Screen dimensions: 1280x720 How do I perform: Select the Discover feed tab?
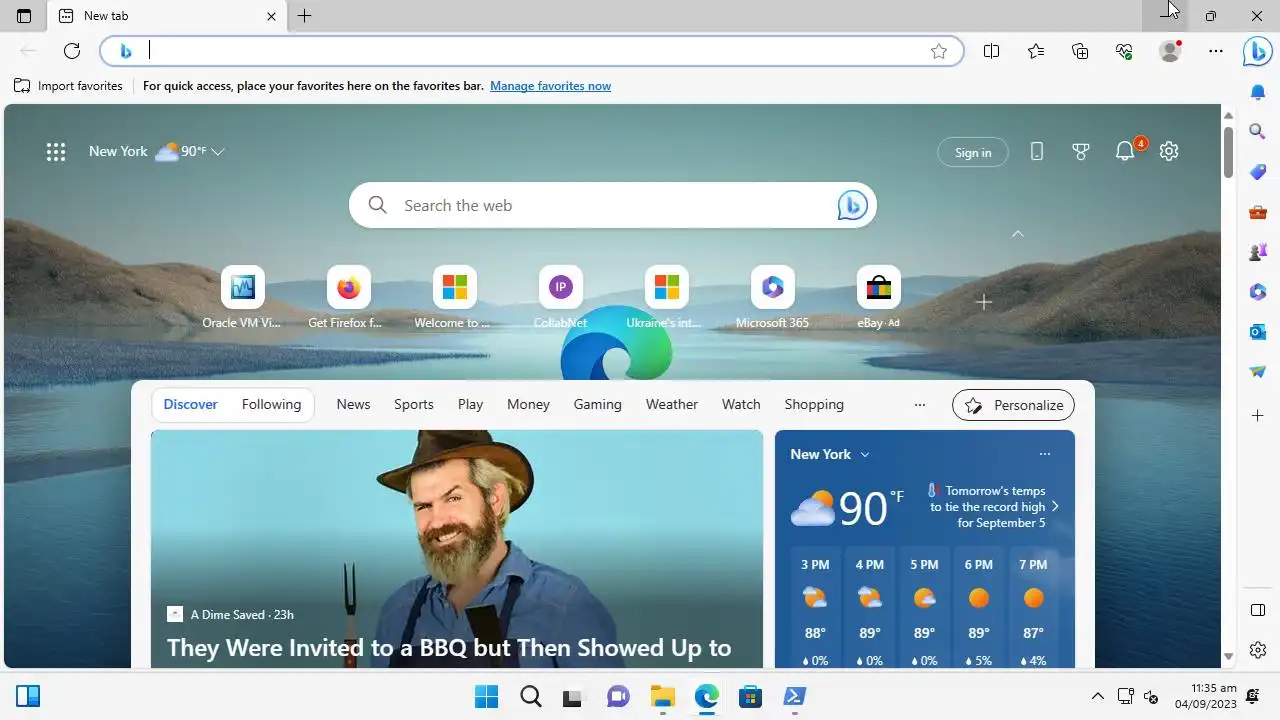tap(190, 405)
